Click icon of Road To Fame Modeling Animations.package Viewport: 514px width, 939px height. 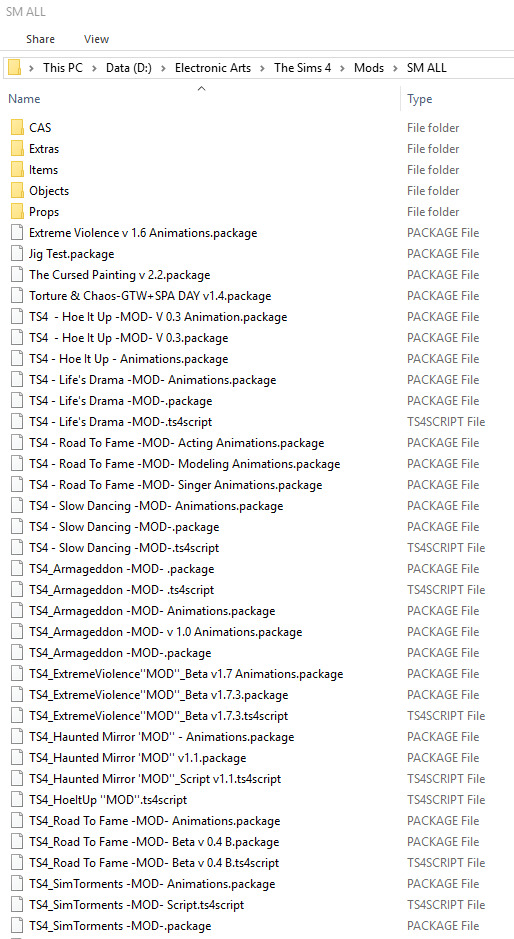17,464
